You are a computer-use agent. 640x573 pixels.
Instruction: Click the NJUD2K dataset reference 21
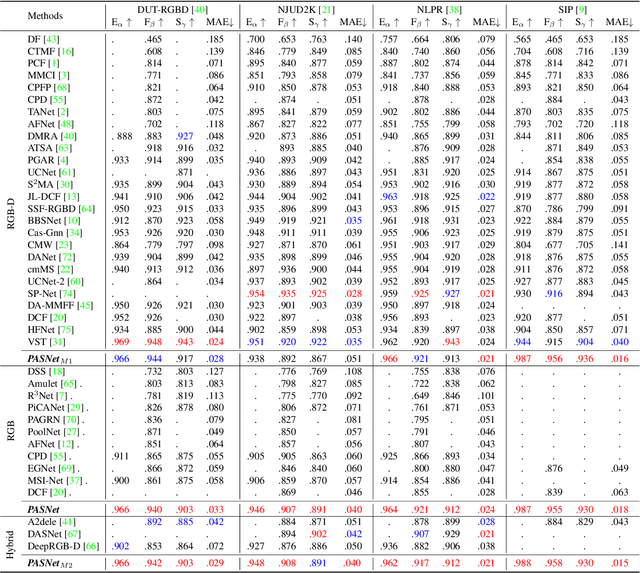[x=327, y=8]
